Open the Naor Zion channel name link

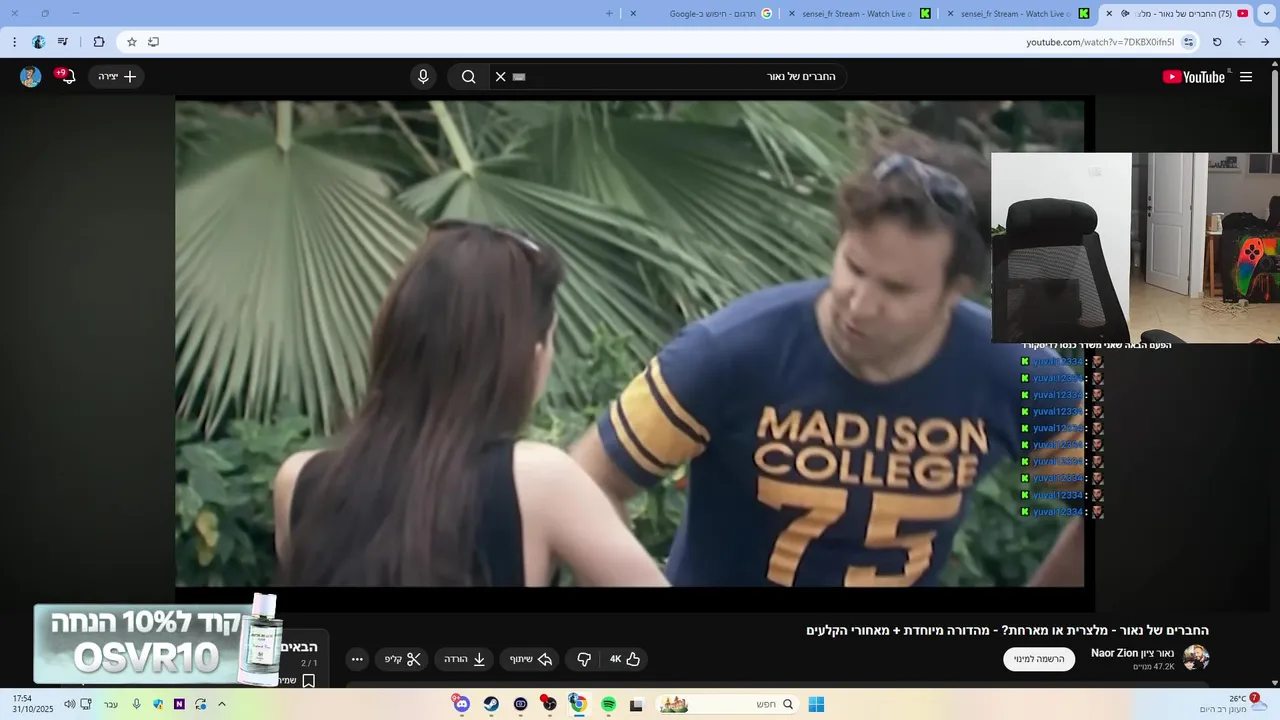click(1132, 653)
